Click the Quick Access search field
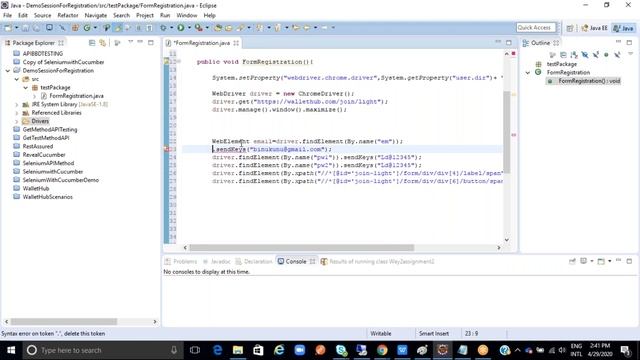This screenshot has height=360, width=640. tap(536, 28)
